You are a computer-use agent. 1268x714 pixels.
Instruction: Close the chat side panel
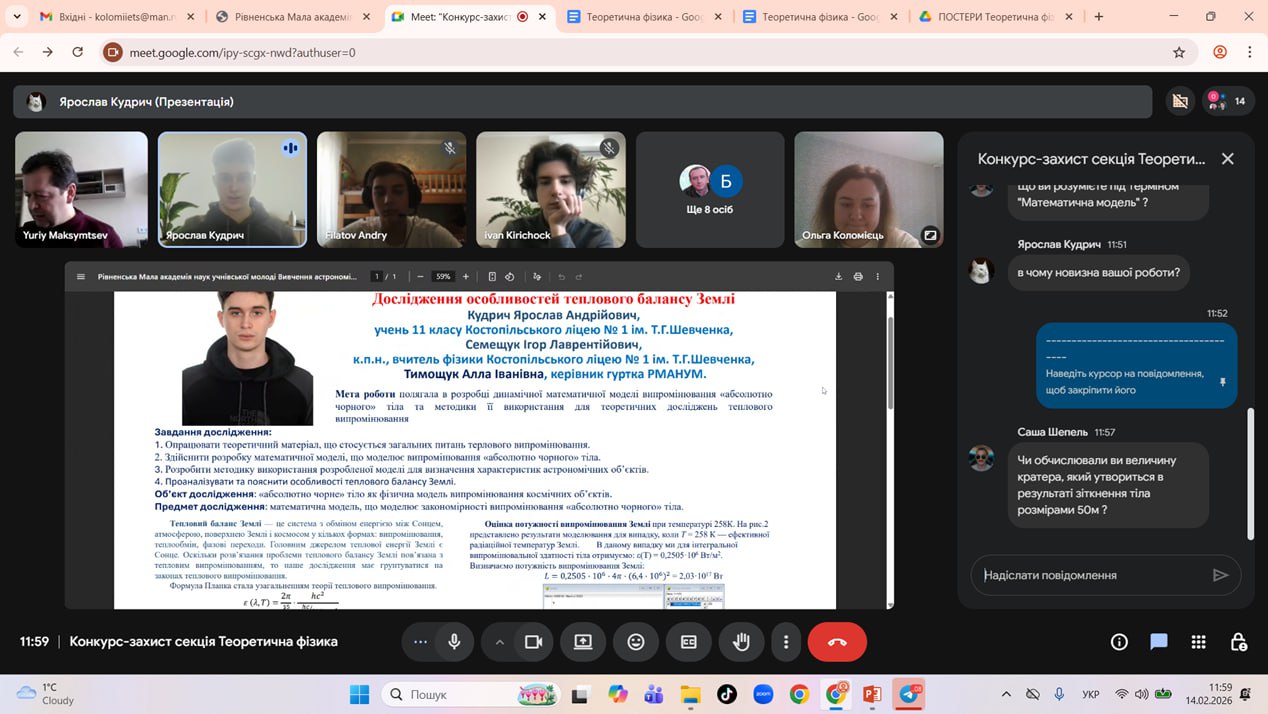[x=1227, y=159]
